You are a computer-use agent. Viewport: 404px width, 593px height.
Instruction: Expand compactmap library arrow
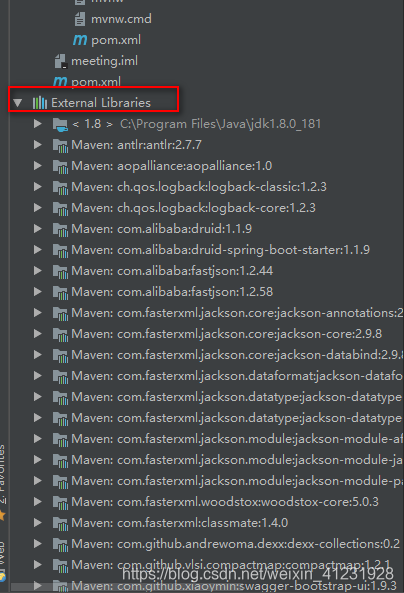(x=37, y=564)
